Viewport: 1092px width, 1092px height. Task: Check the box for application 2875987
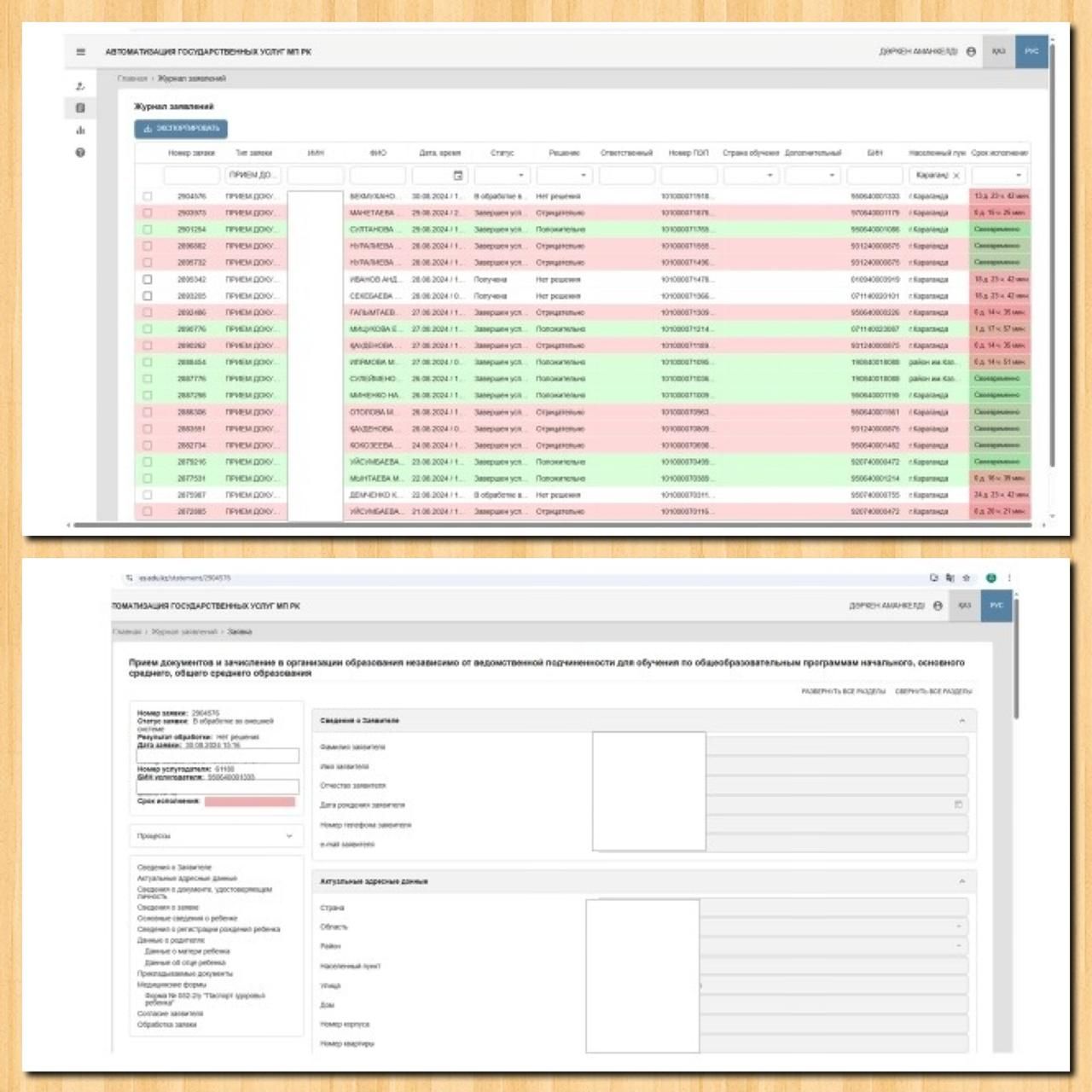[x=147, y=495]
